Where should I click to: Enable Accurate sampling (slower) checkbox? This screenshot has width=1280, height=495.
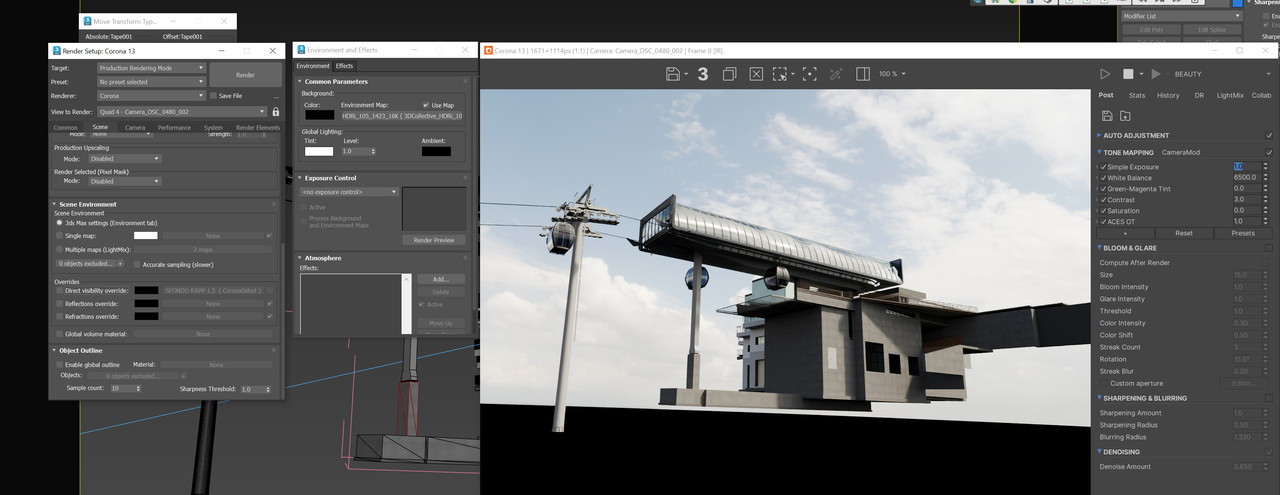tap(136, 264)
